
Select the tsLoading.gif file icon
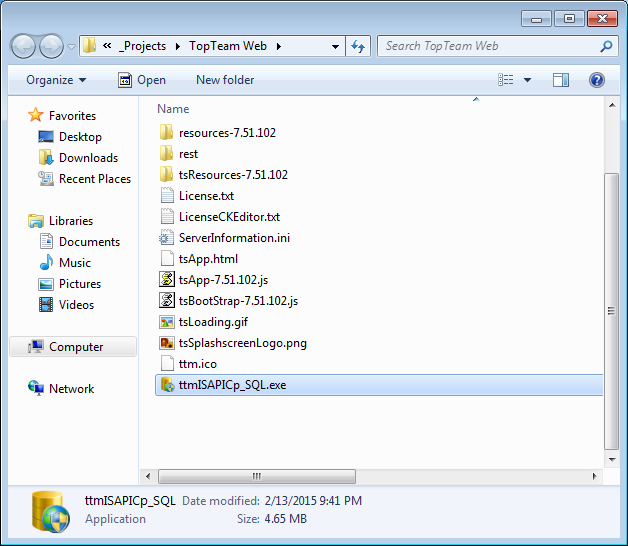coord(168,322)
